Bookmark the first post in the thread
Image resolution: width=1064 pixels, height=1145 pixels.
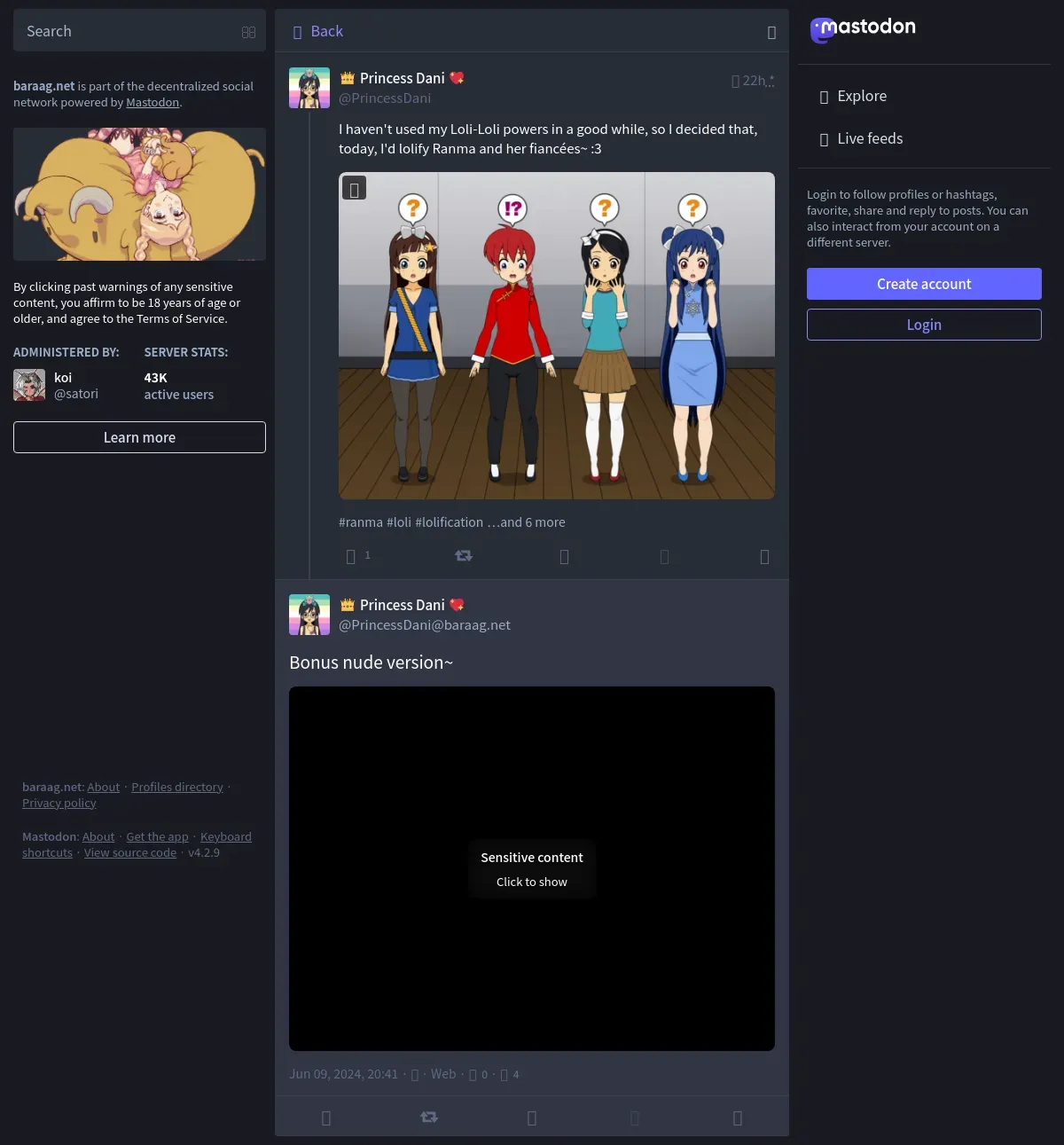click(x=664, y=556)
